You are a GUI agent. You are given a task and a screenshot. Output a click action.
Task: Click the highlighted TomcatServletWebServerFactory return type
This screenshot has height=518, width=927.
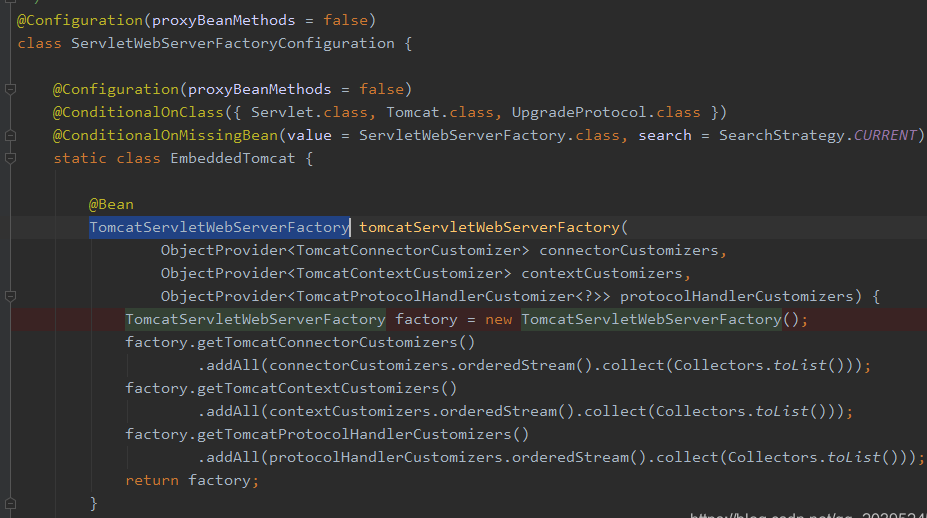click(x=219, y=228)
